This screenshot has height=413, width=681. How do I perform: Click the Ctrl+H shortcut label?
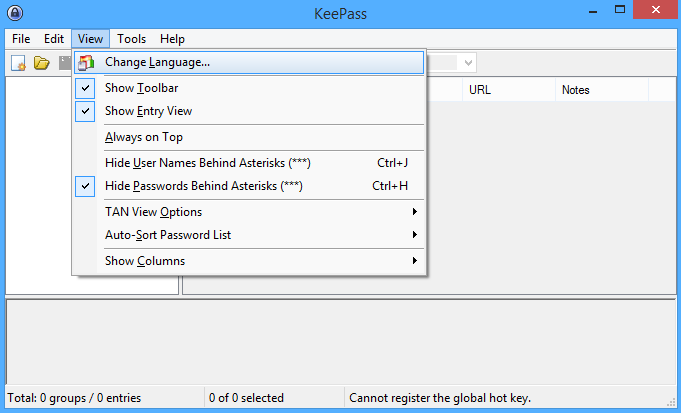pos(390,186)
